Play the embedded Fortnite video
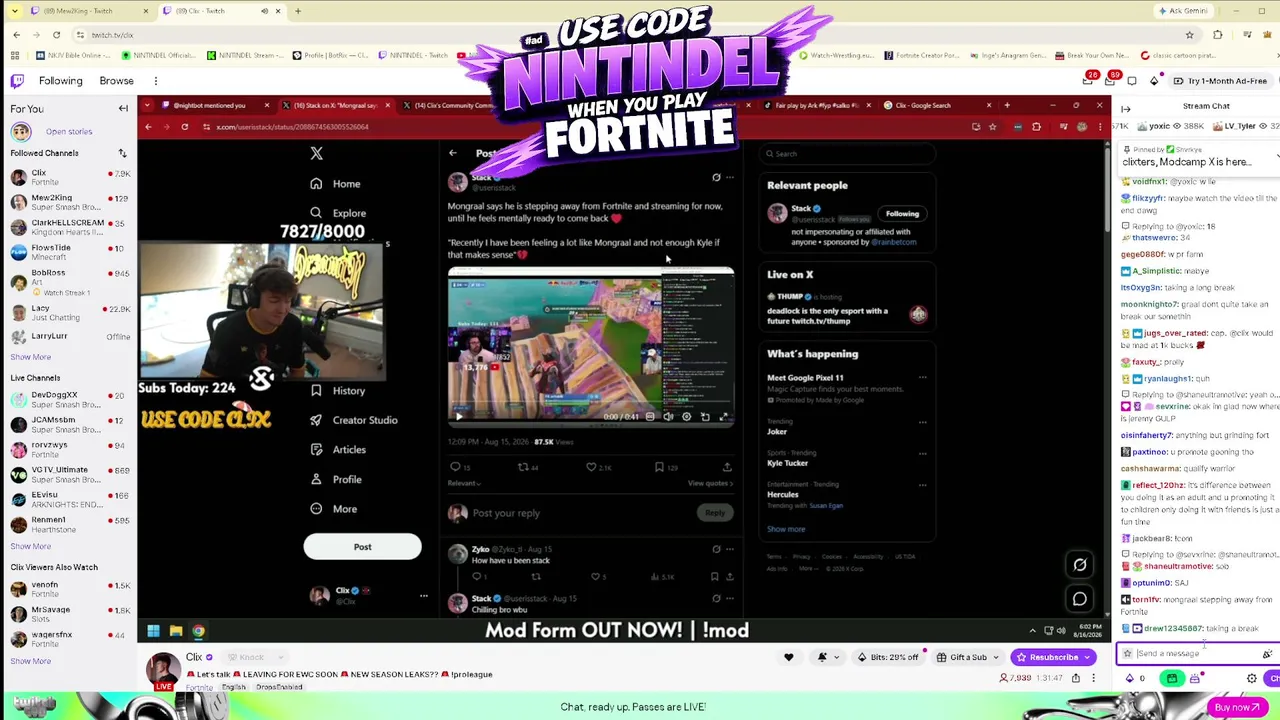 pos(459,417)
